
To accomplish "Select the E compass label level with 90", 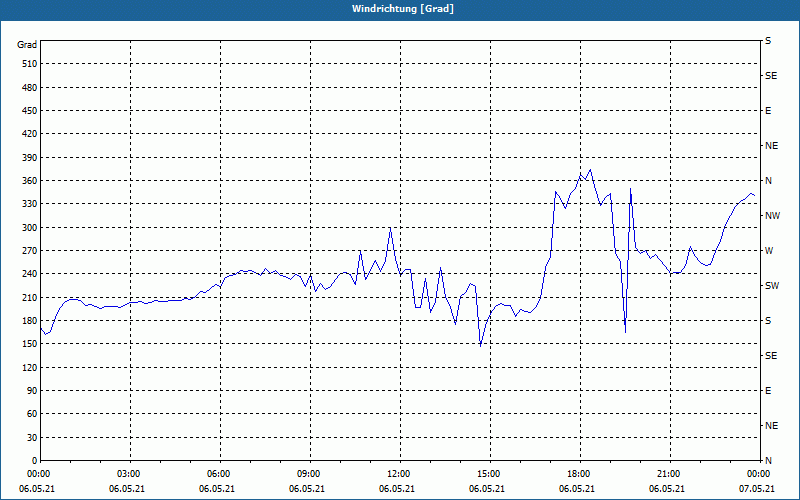I will [x=768, y=391].
